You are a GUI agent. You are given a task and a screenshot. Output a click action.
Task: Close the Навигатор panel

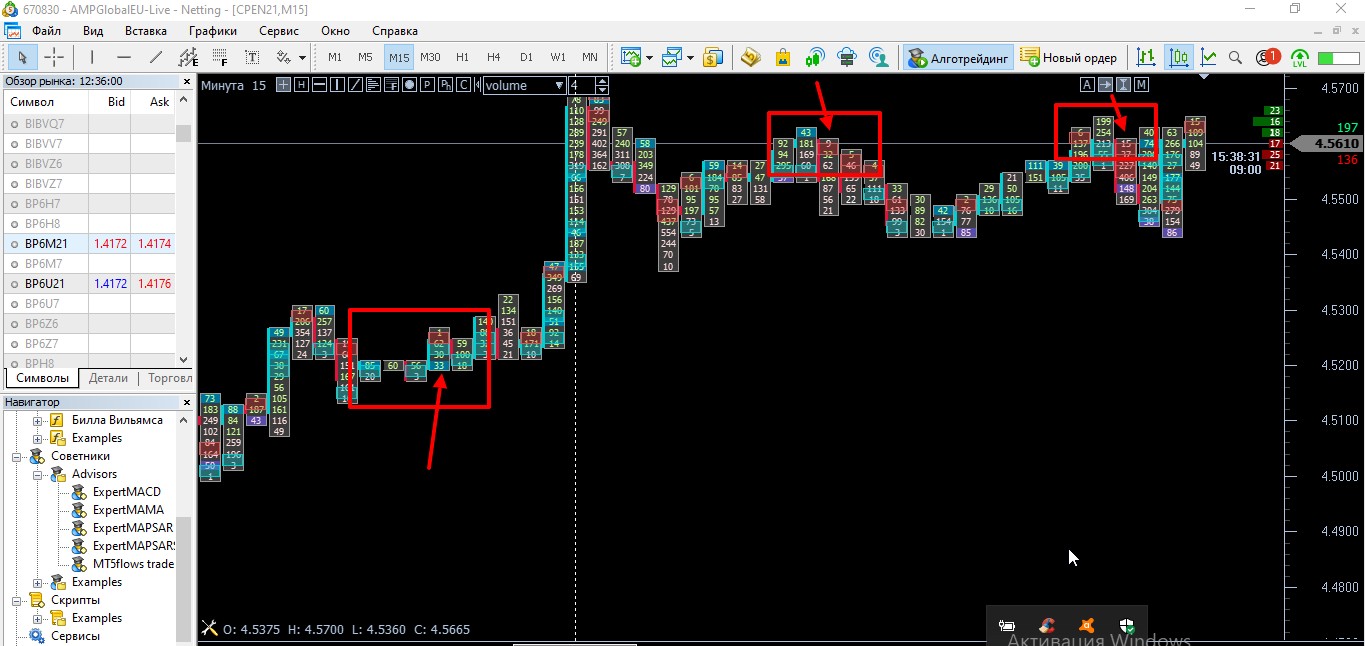pos(186,402)
